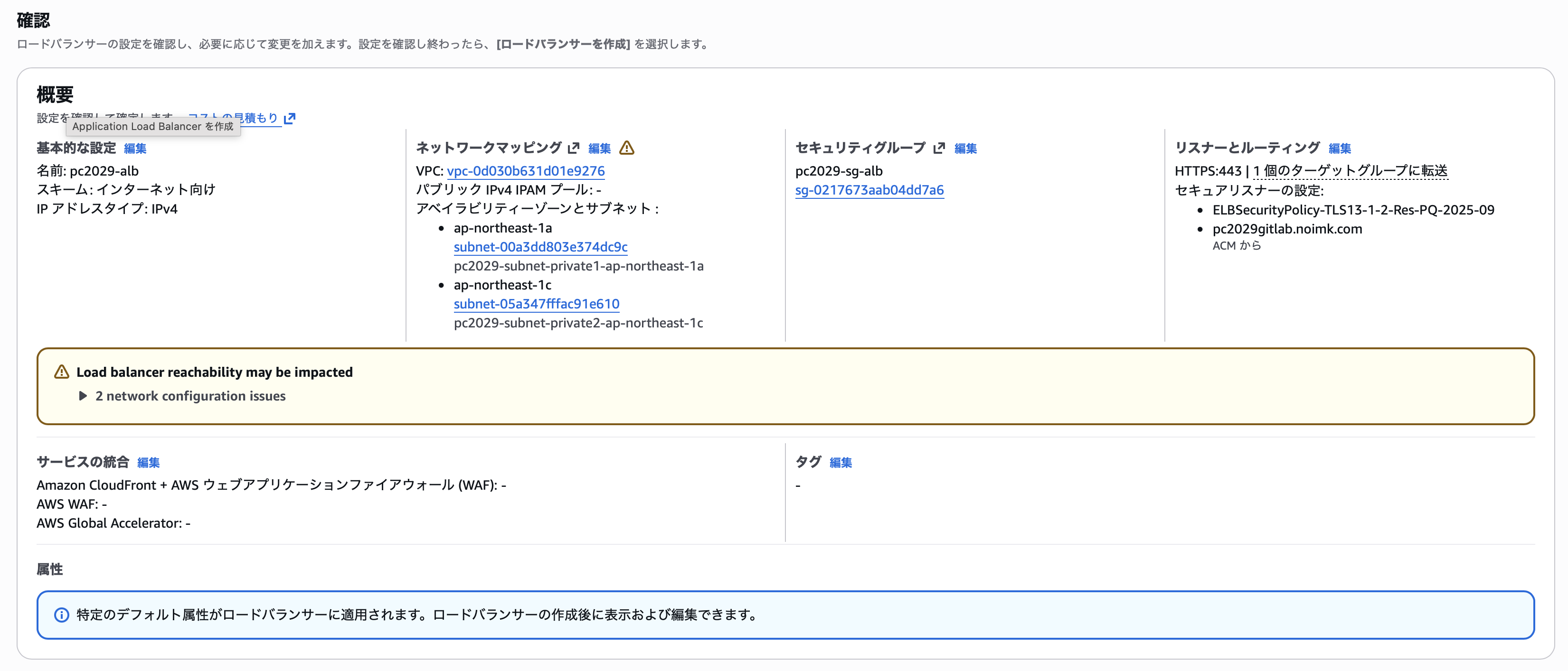Open the security groups external link icon
This screenshot has height=671, width=1568.
click(x=939, y=148)
